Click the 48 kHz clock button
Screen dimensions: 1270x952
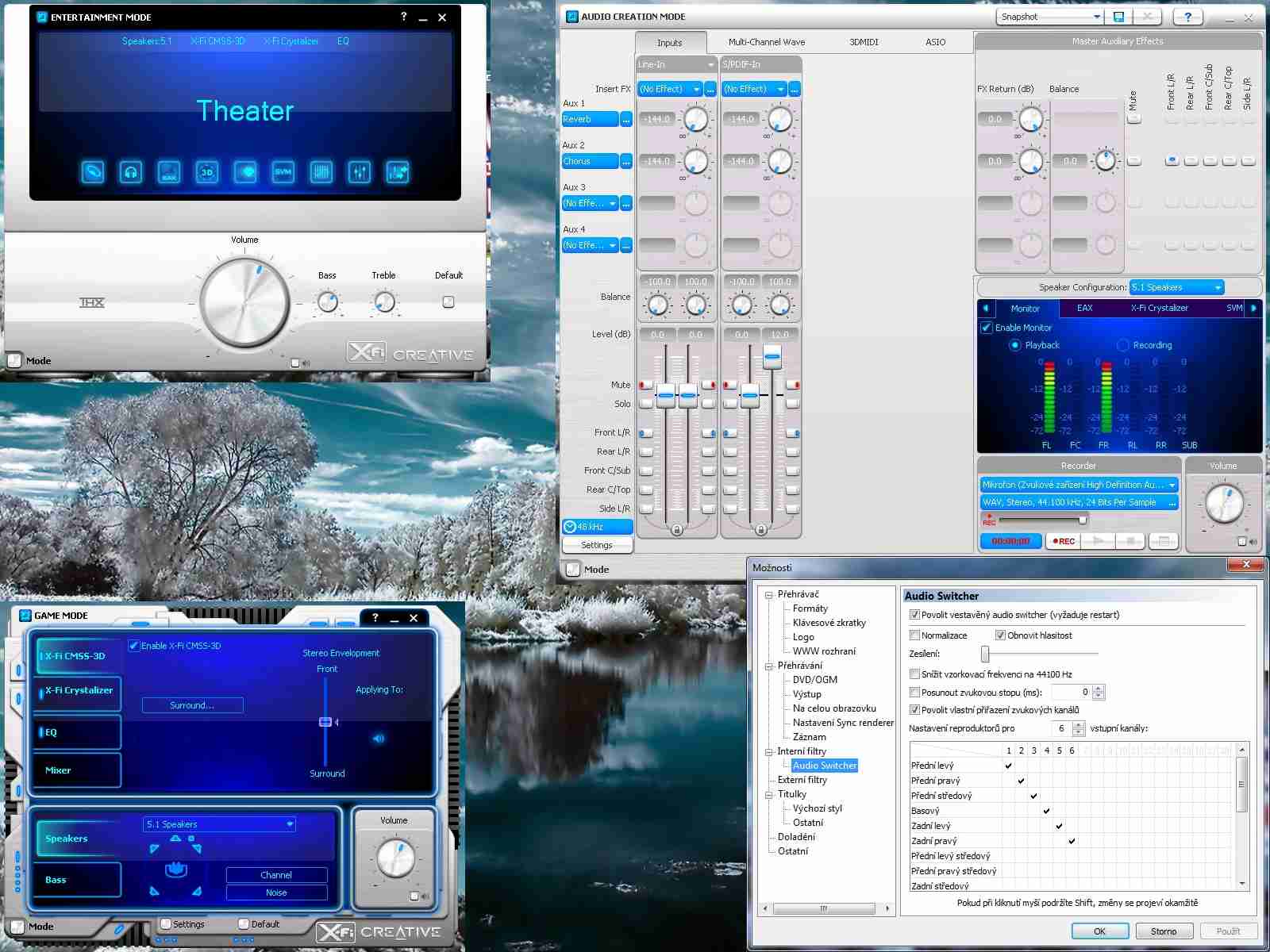point(597,527)
